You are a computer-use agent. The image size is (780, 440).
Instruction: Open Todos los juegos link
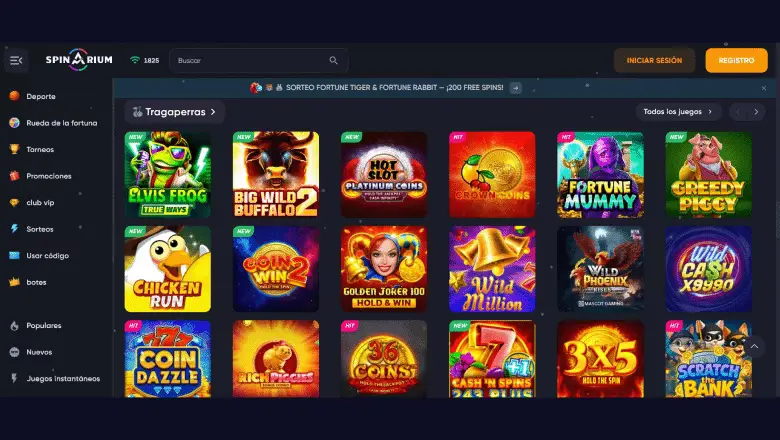678,112
